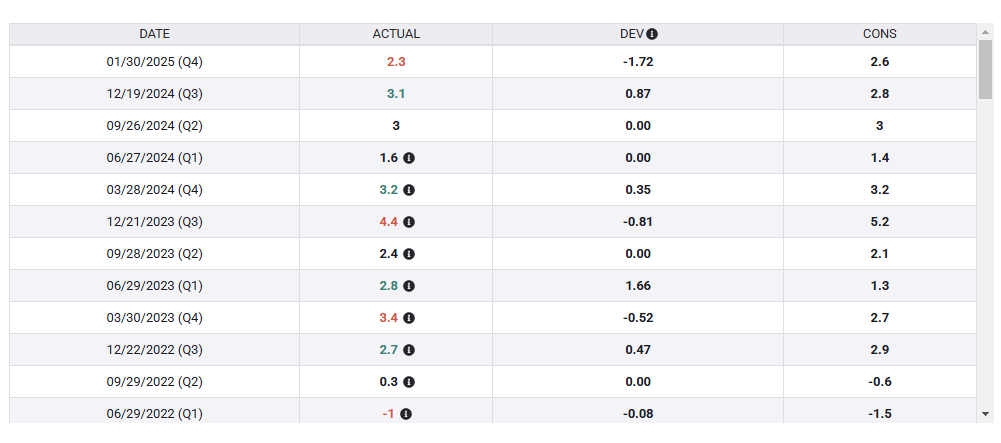Viewport: 1001px width, 443px height.
Task: Click info icon beside 2.8 actual value
Action: click(409, 286)
